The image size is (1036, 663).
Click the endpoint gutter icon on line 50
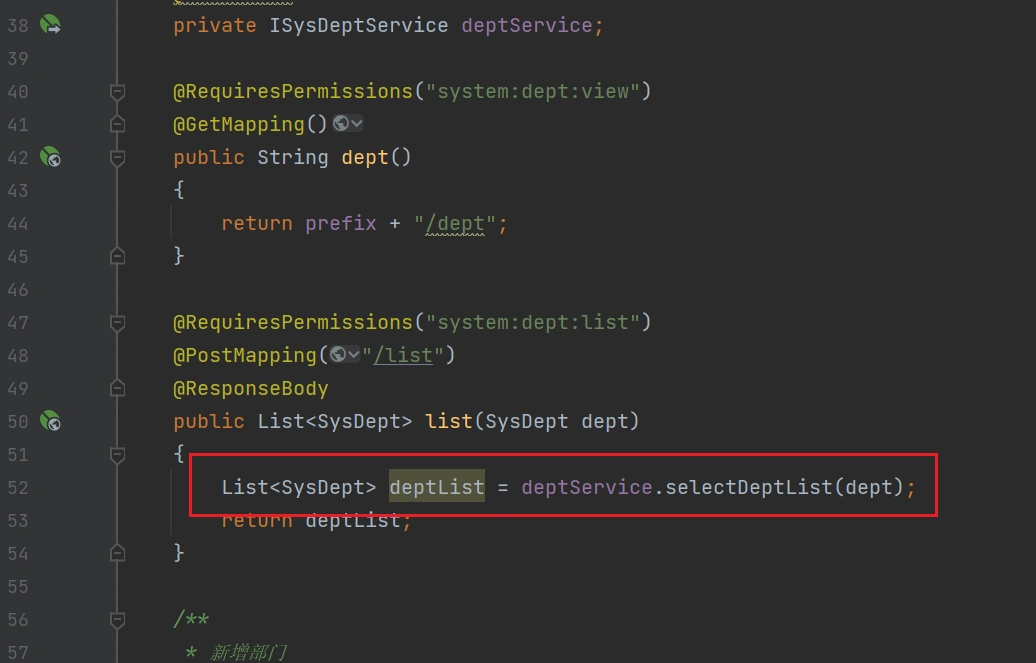tap(50, 421)
